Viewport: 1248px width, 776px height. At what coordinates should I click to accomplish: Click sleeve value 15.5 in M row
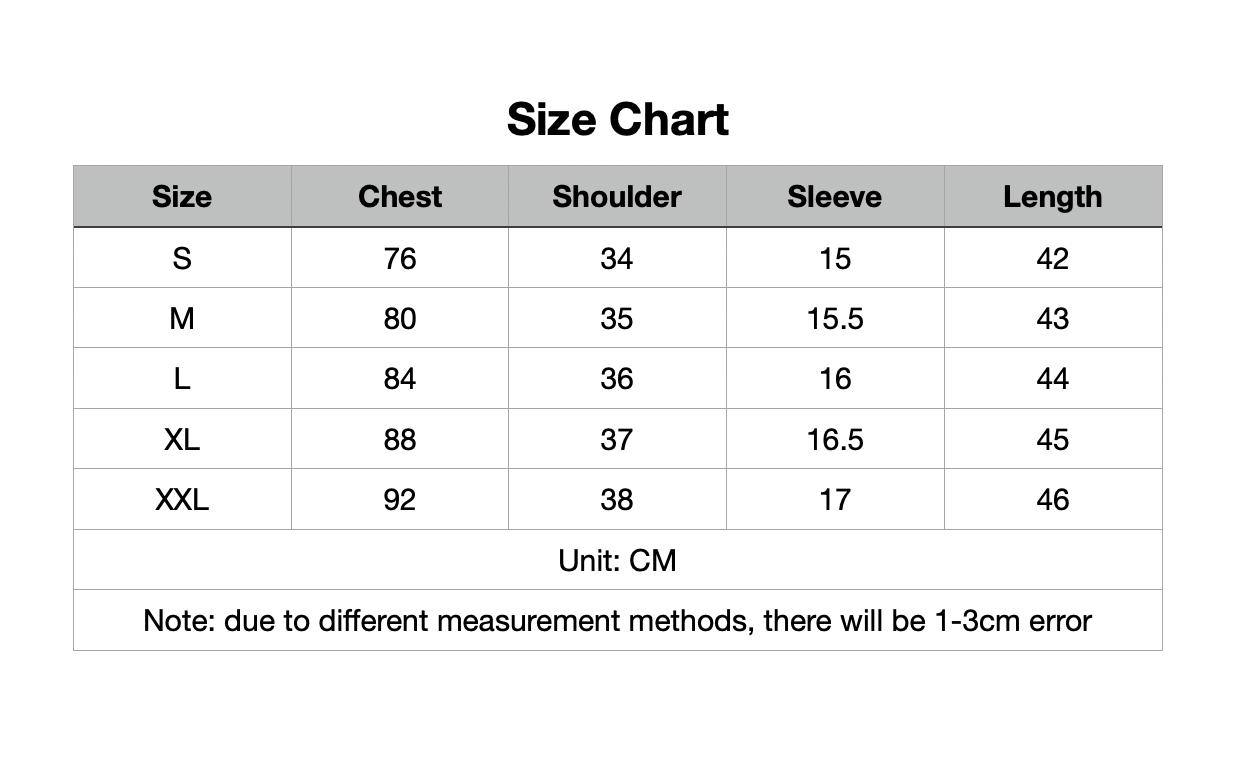click(x=834, y=319)
